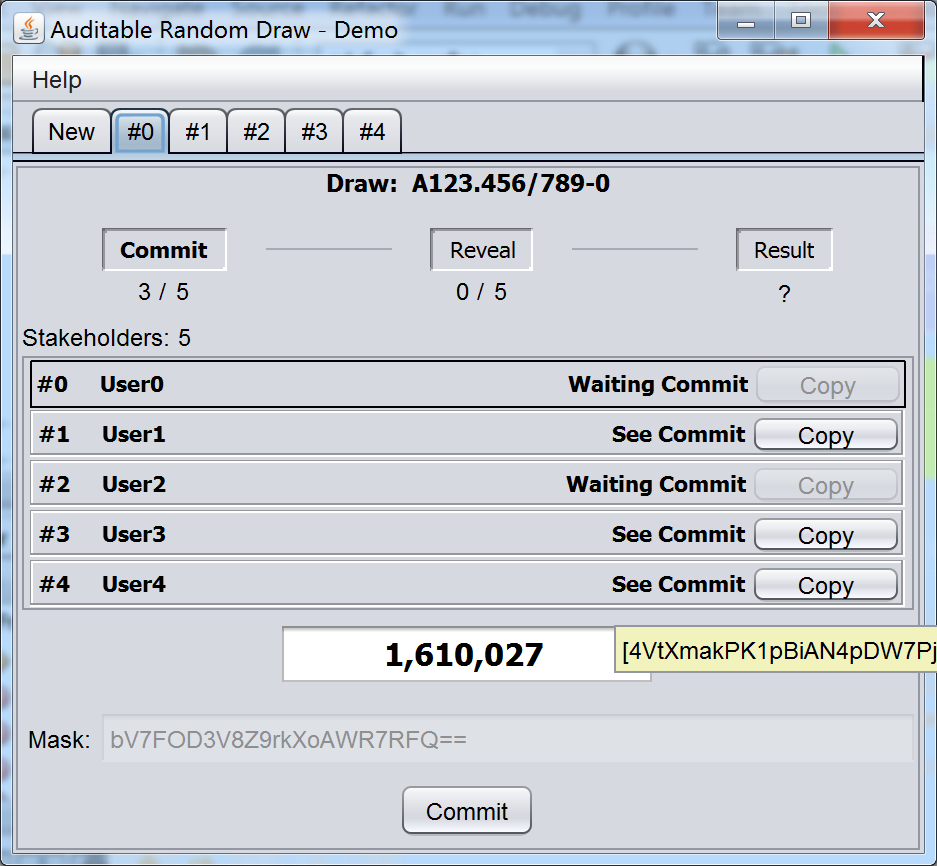Click the result question mark

(x=784, y=293)
